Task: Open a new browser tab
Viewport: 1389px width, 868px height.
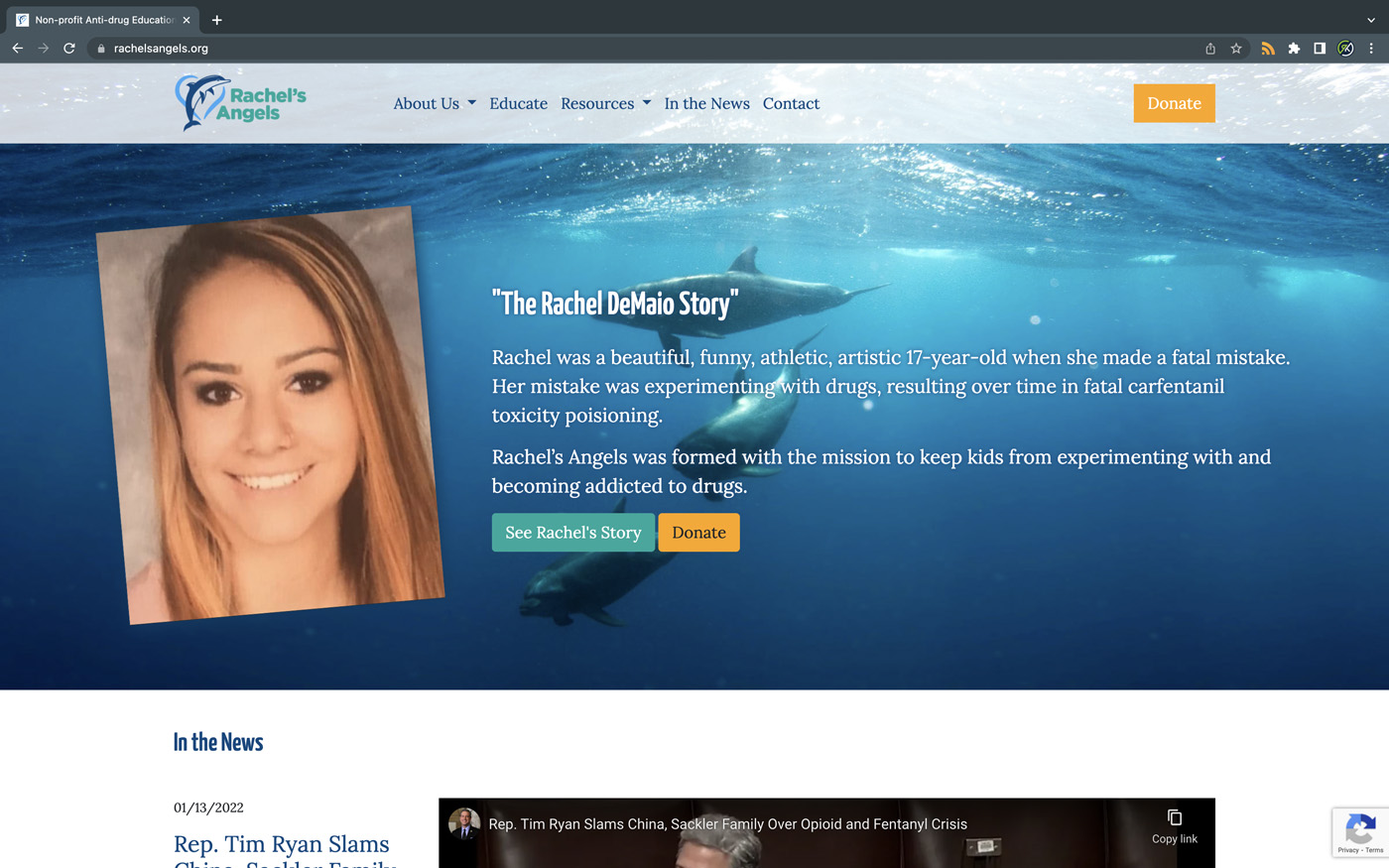Action: (216, 20)
